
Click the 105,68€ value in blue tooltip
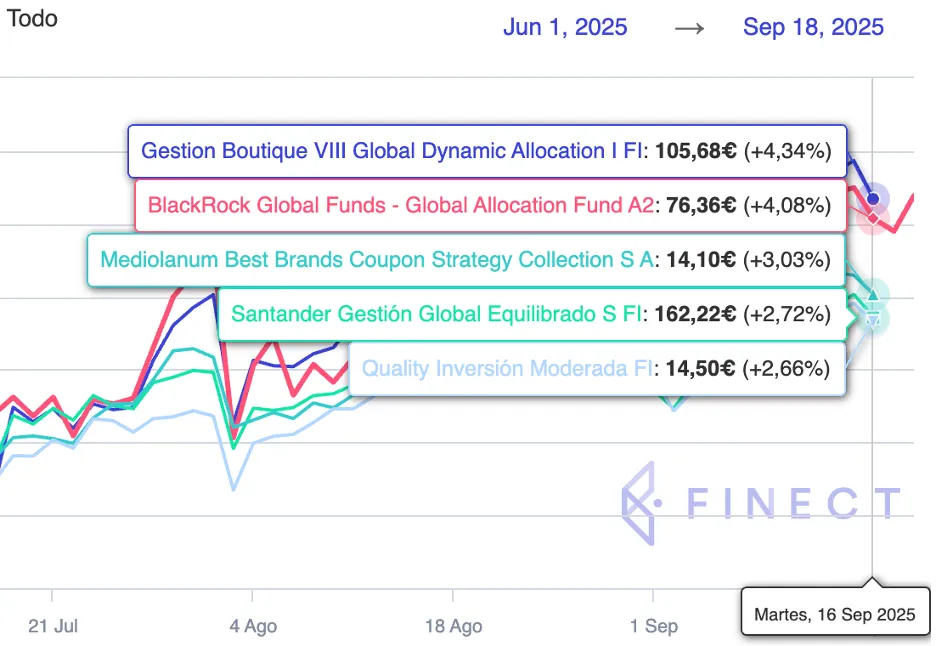click(695, 152)
